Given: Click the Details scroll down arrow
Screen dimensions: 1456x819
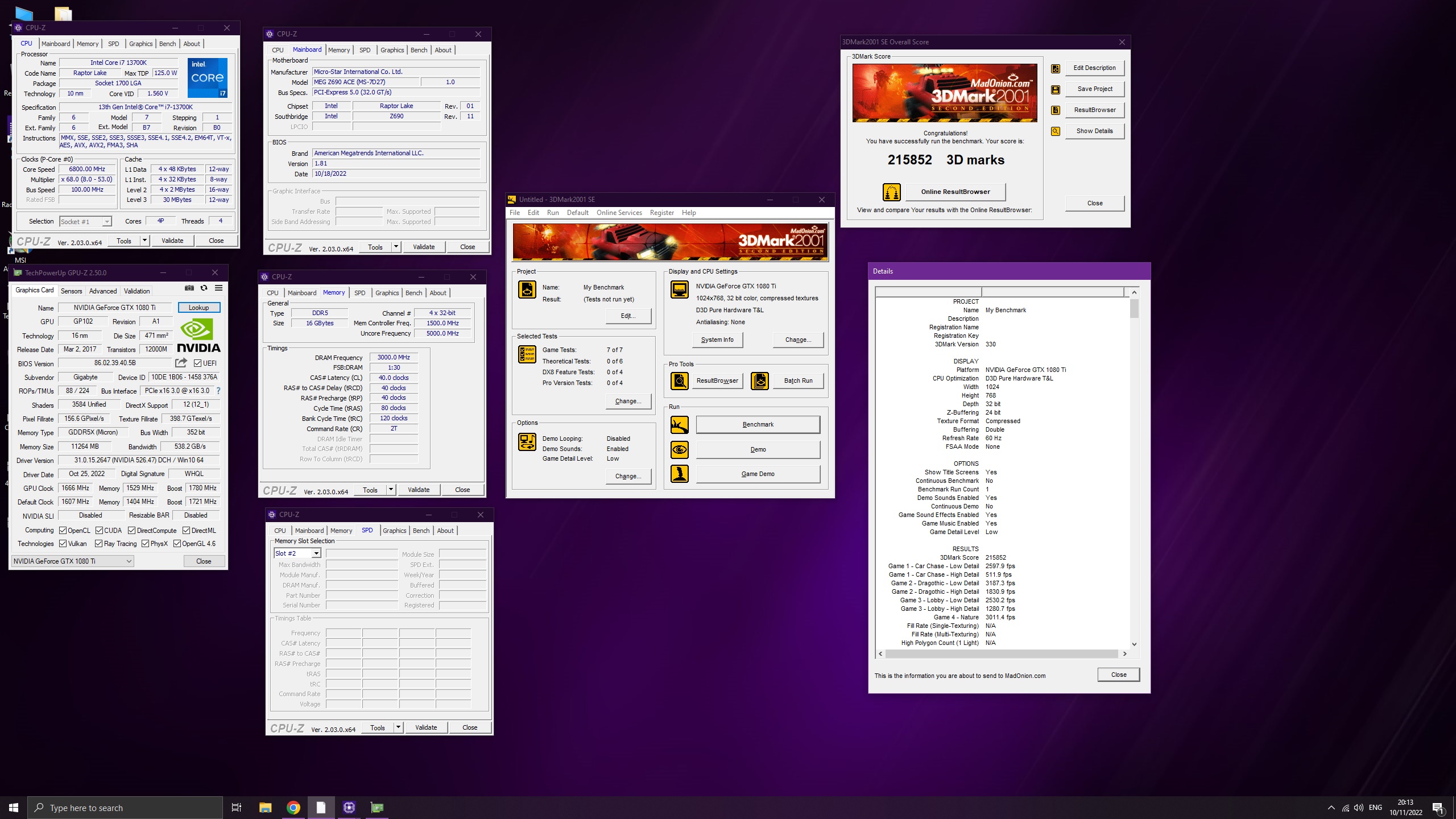Looking at the screenshot, I should [1134, 644].
